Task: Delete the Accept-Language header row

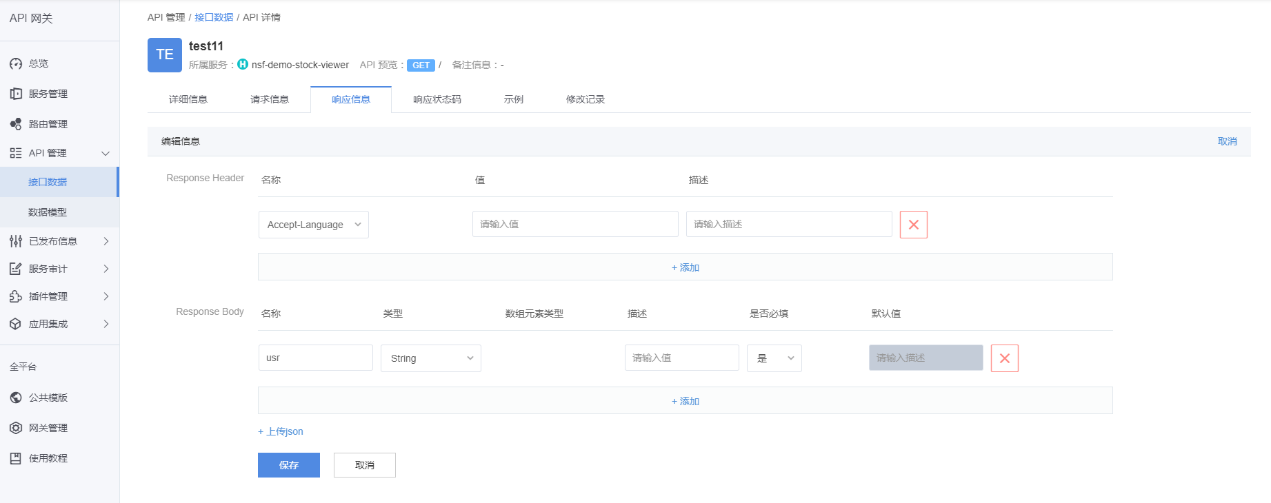Action: (913, 225)
